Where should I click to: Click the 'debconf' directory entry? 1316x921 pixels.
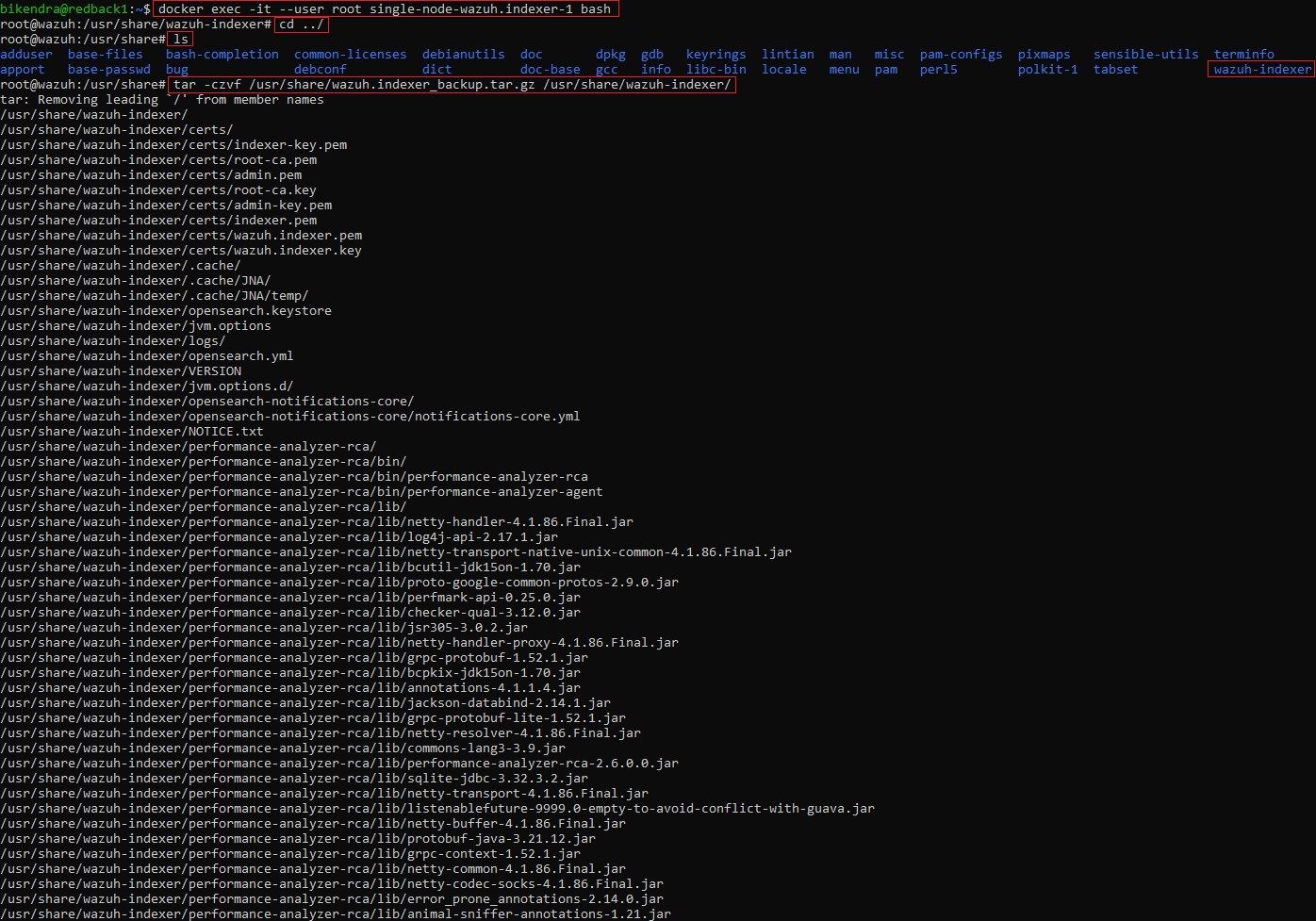[x=321, y=70]
